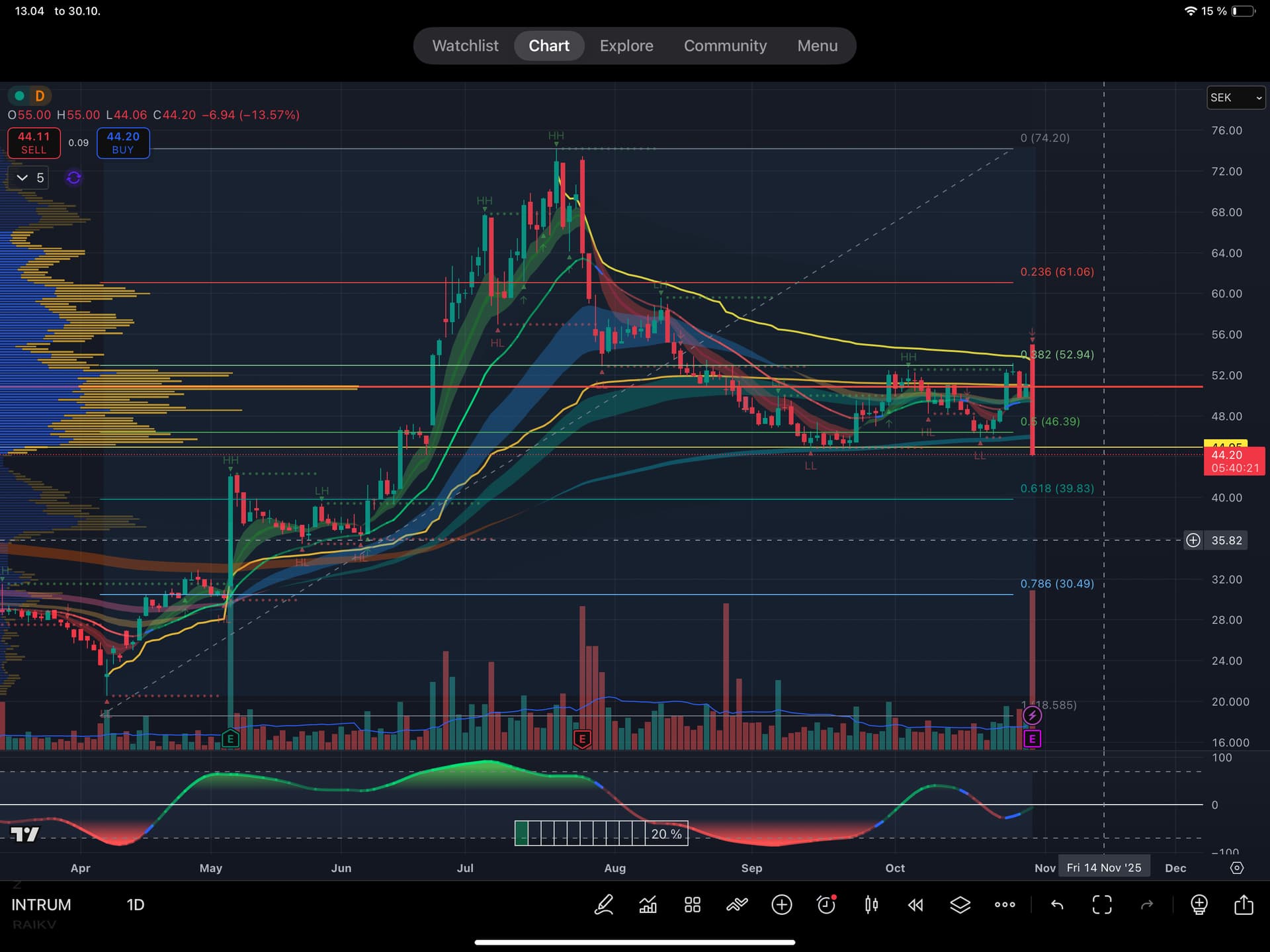
Task: Open the 1D timeframe selector
Action: click(135, 904)
